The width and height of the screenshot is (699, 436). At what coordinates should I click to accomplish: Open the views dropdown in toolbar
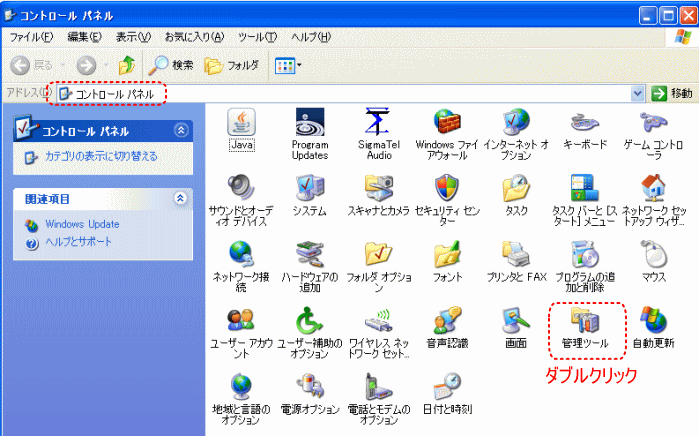click(x=288, y=65)
